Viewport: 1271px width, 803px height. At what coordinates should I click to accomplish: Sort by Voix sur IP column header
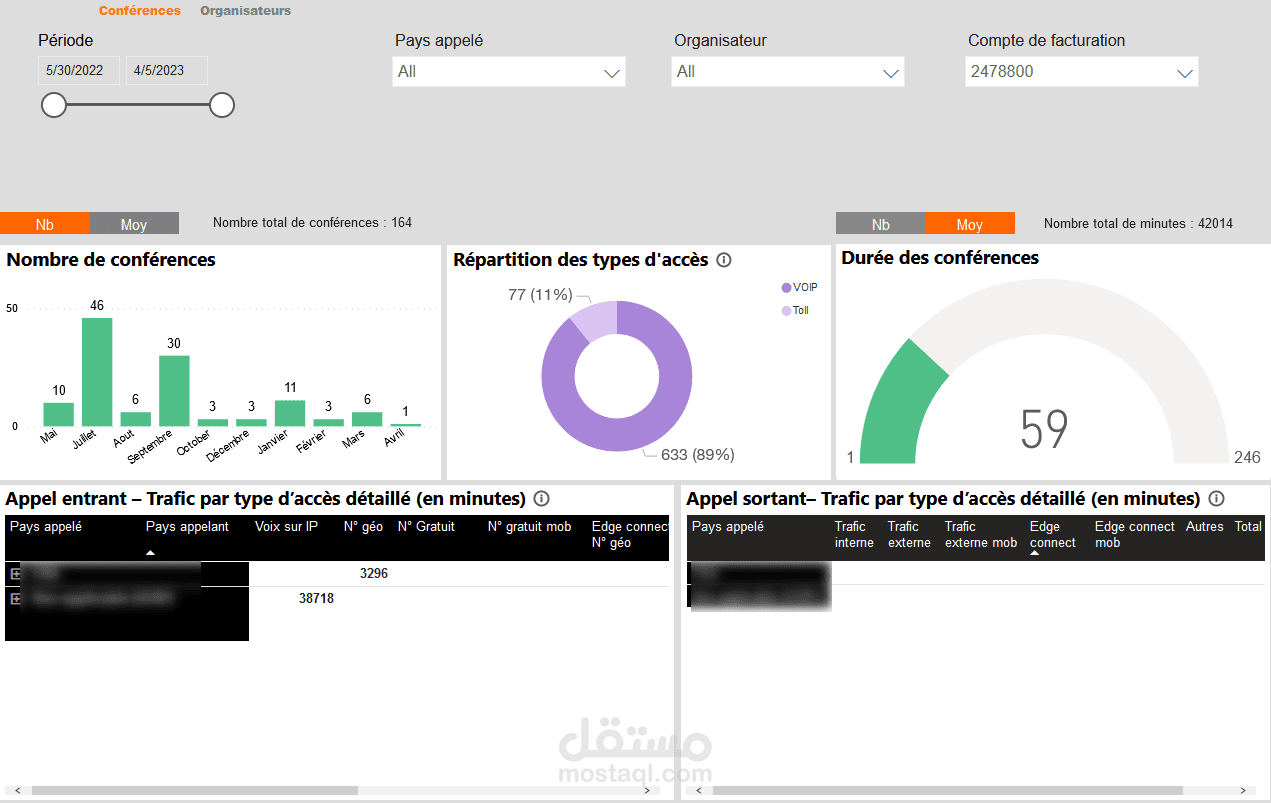pyautogui.click(x=286, y=527)
